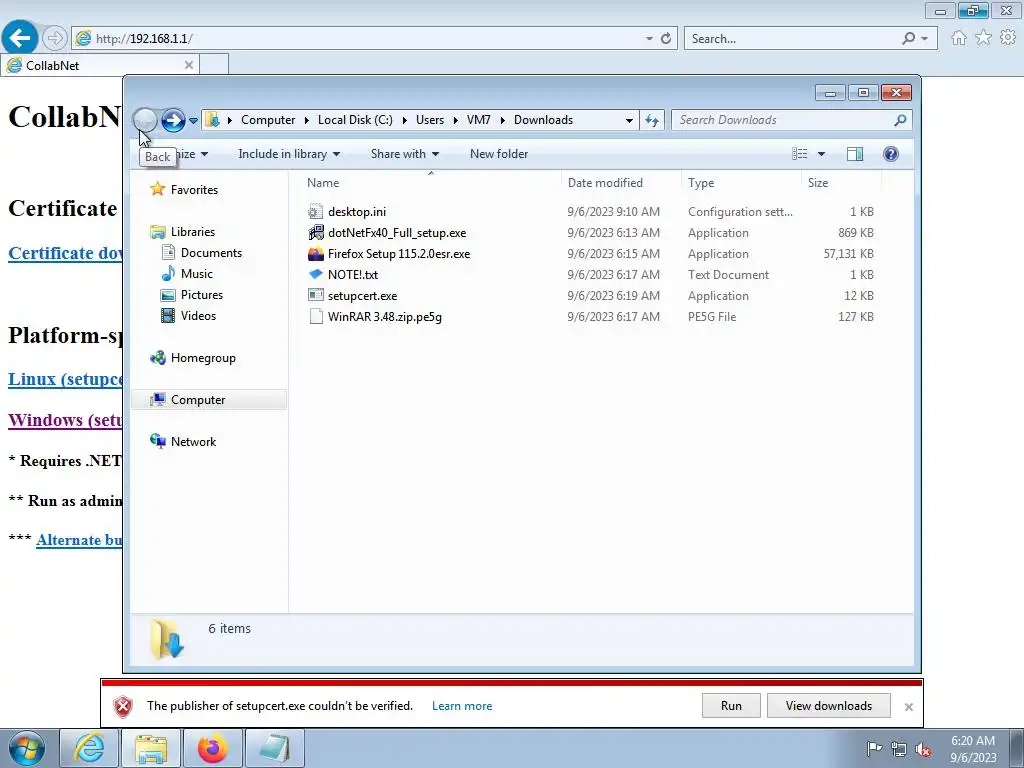Open the Documents library
The height and width of the screenshot is (768, 1024).
pos(211,253)
